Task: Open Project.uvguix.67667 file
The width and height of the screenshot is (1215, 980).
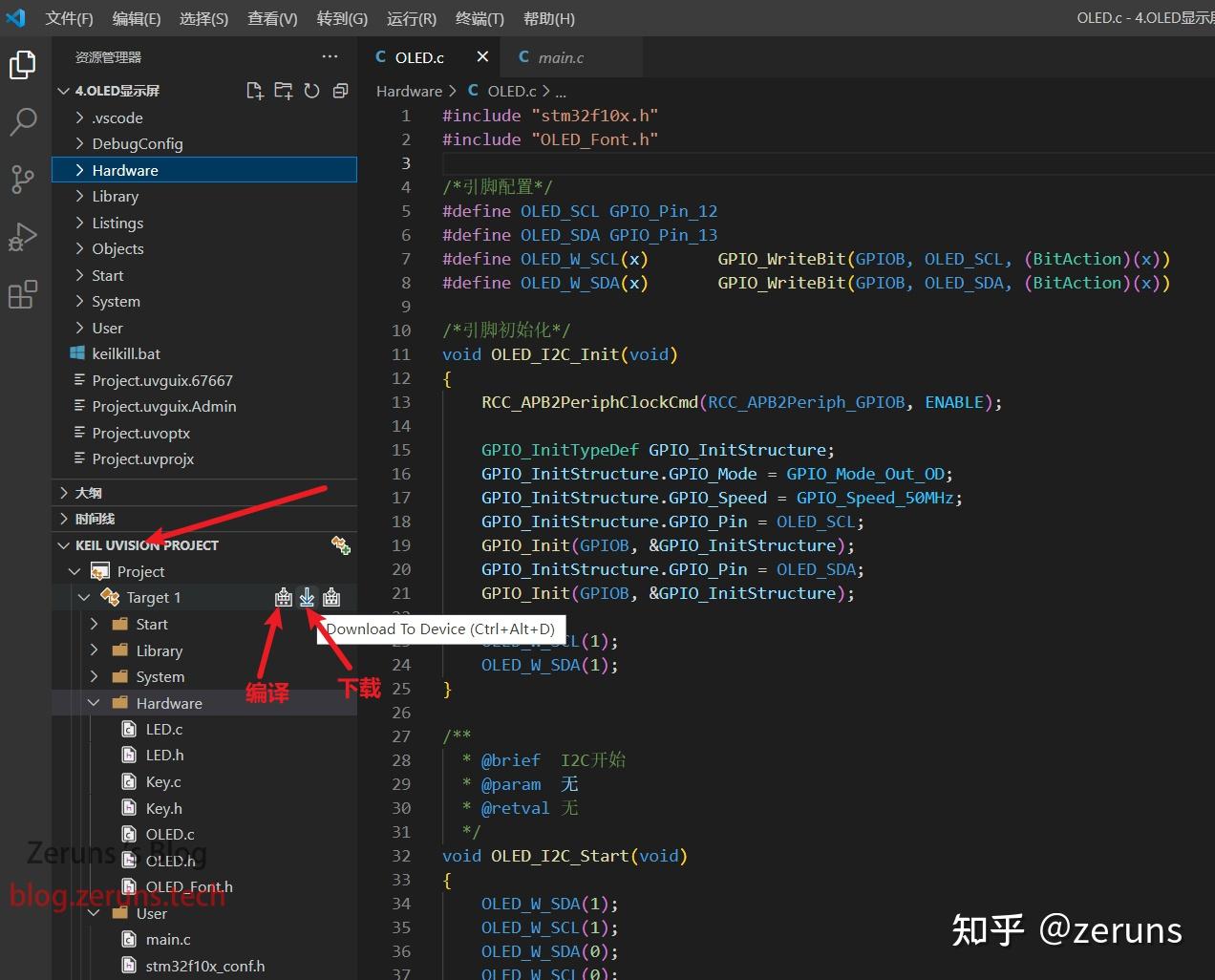Action: click(x=204, y=380)
